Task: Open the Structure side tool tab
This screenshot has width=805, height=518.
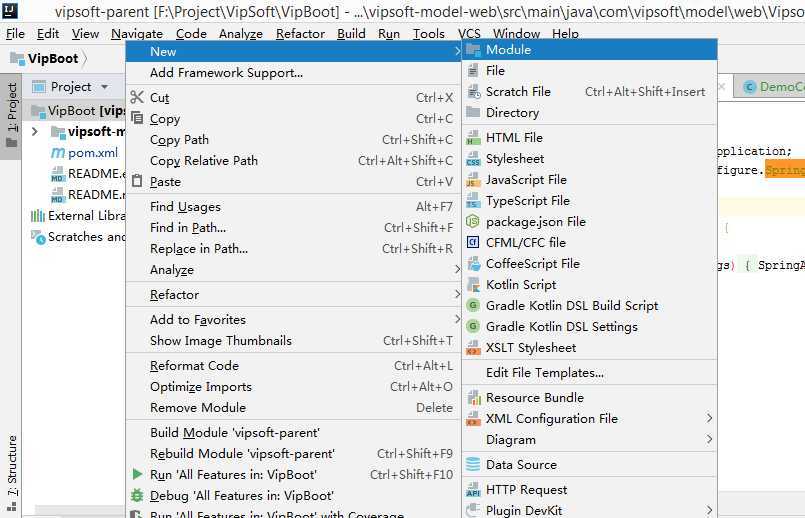Action: pyautogui.click(x=11, y=472)
